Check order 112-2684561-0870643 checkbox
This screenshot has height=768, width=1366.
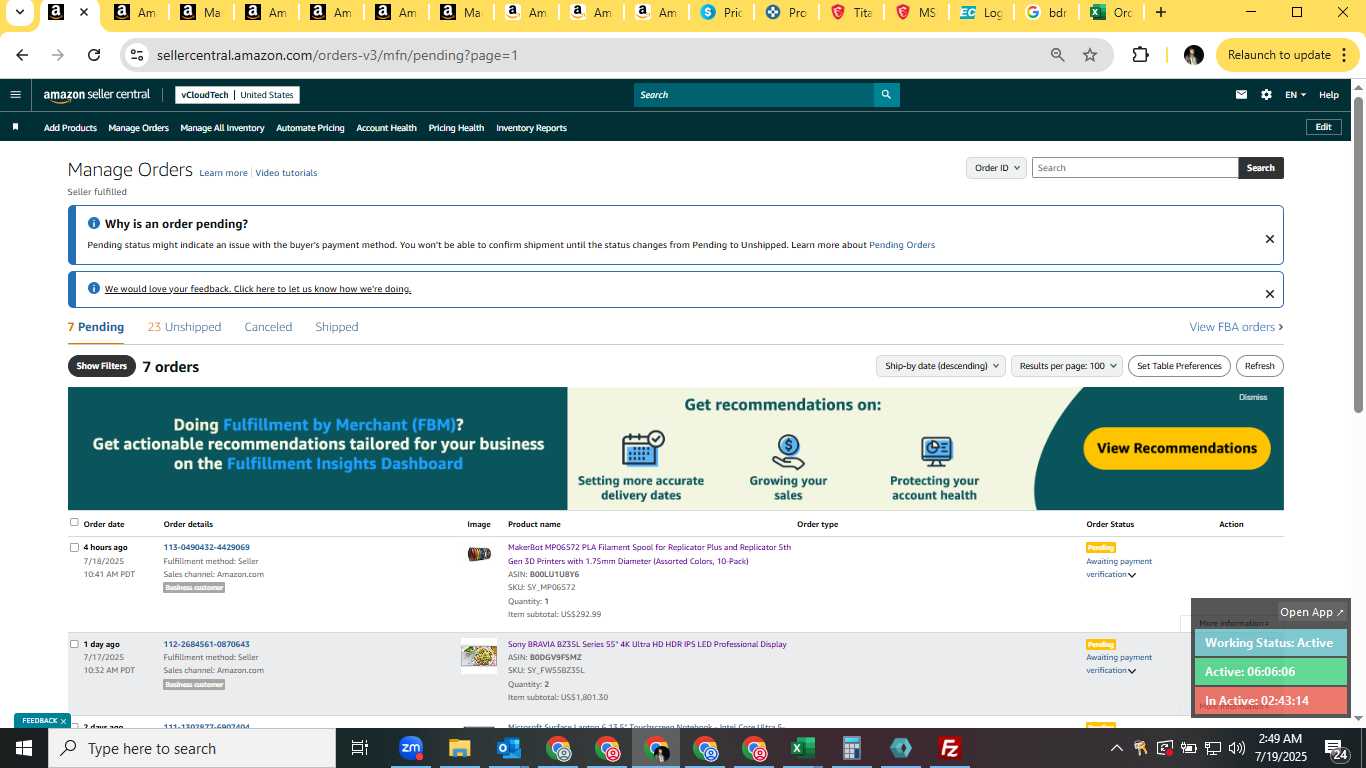point(74,644)
